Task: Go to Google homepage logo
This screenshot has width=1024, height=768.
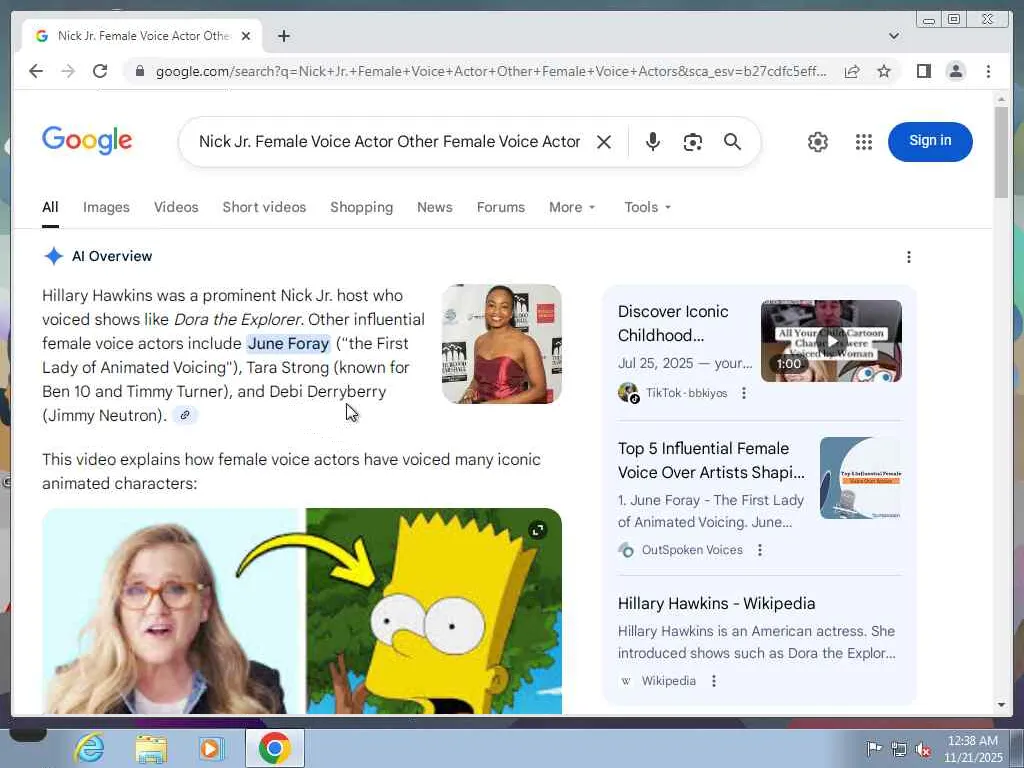Action: (x=87, y=140)
